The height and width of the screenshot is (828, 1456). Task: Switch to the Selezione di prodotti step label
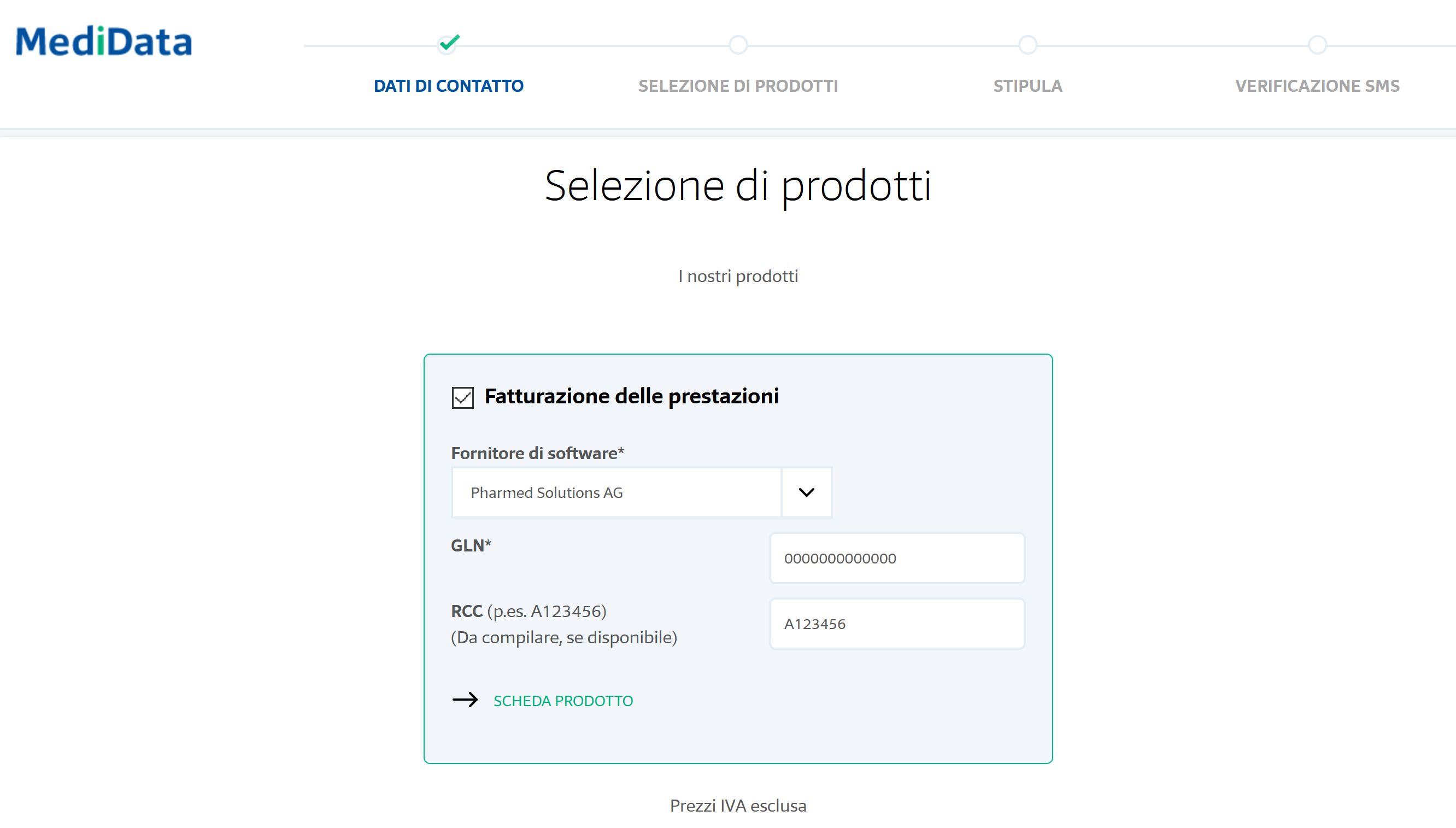pos(738,86)
